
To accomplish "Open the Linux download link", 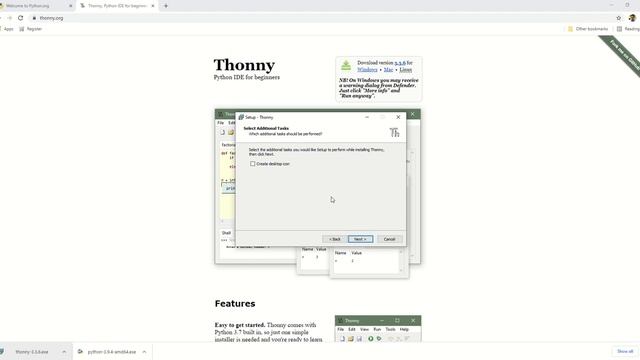I will click(x=405, y=70).
